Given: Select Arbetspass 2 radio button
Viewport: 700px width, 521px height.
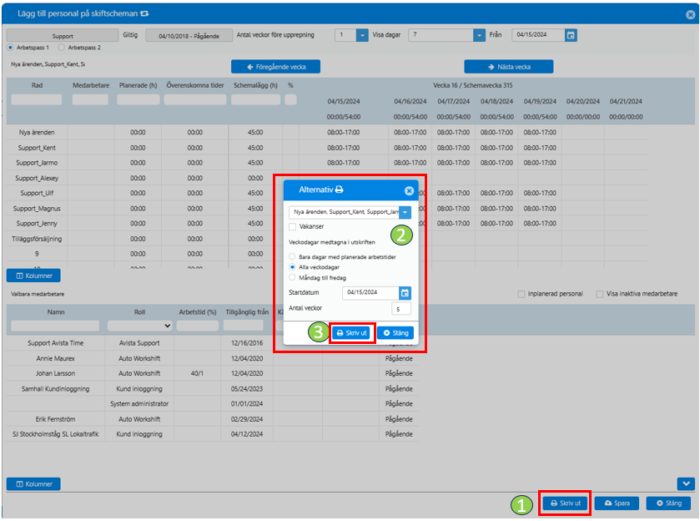Looking at the screenshot, I should click(61, 47).
